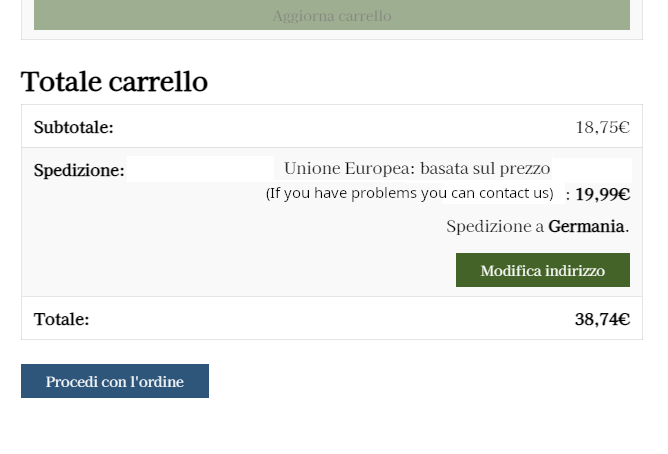Click the Spedizione label
668x454 pixels.
click(79, 171)
